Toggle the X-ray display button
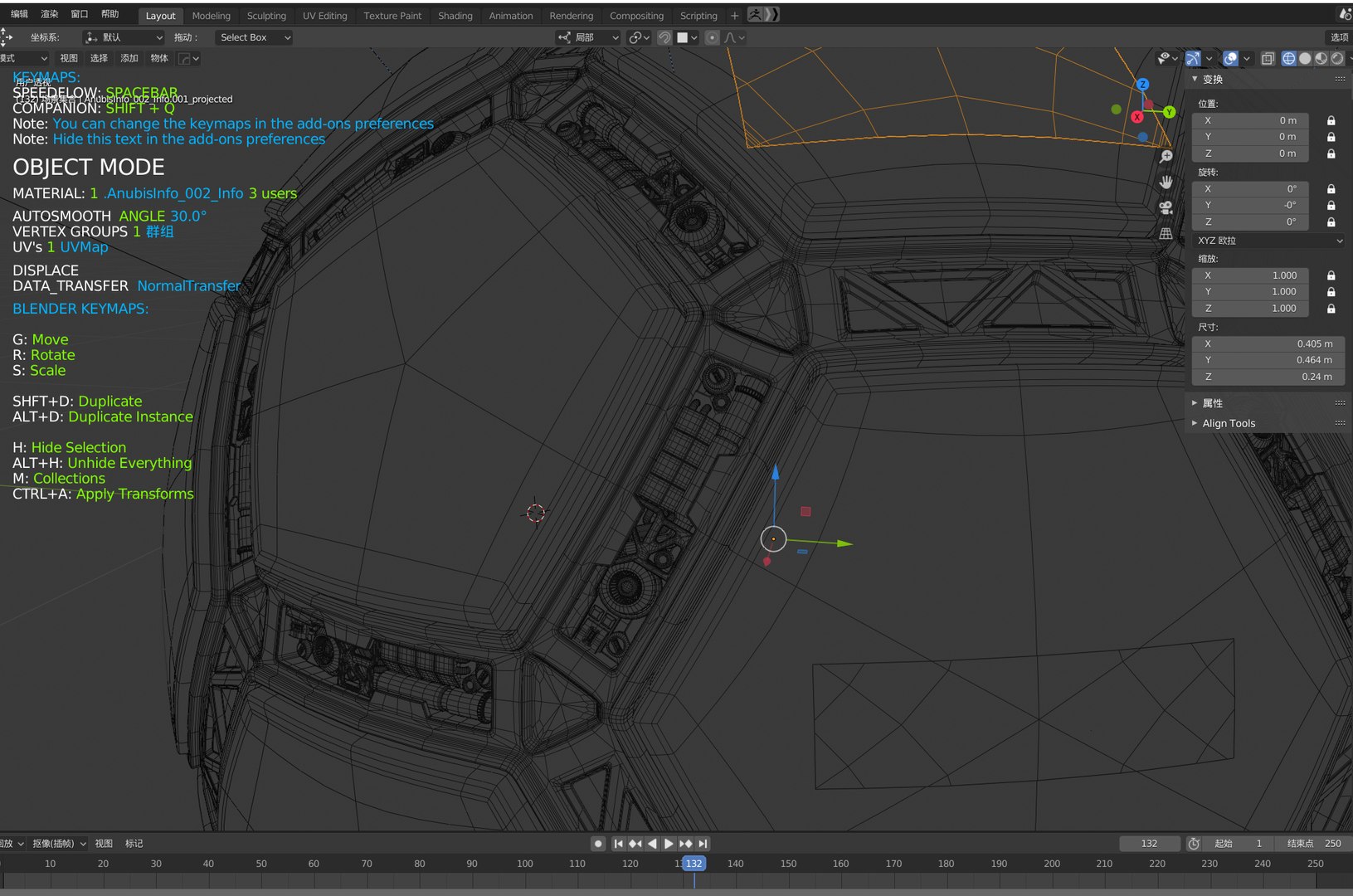Screen dimensions: 1353x896 pyautogui.click(x=1268, y=58)
